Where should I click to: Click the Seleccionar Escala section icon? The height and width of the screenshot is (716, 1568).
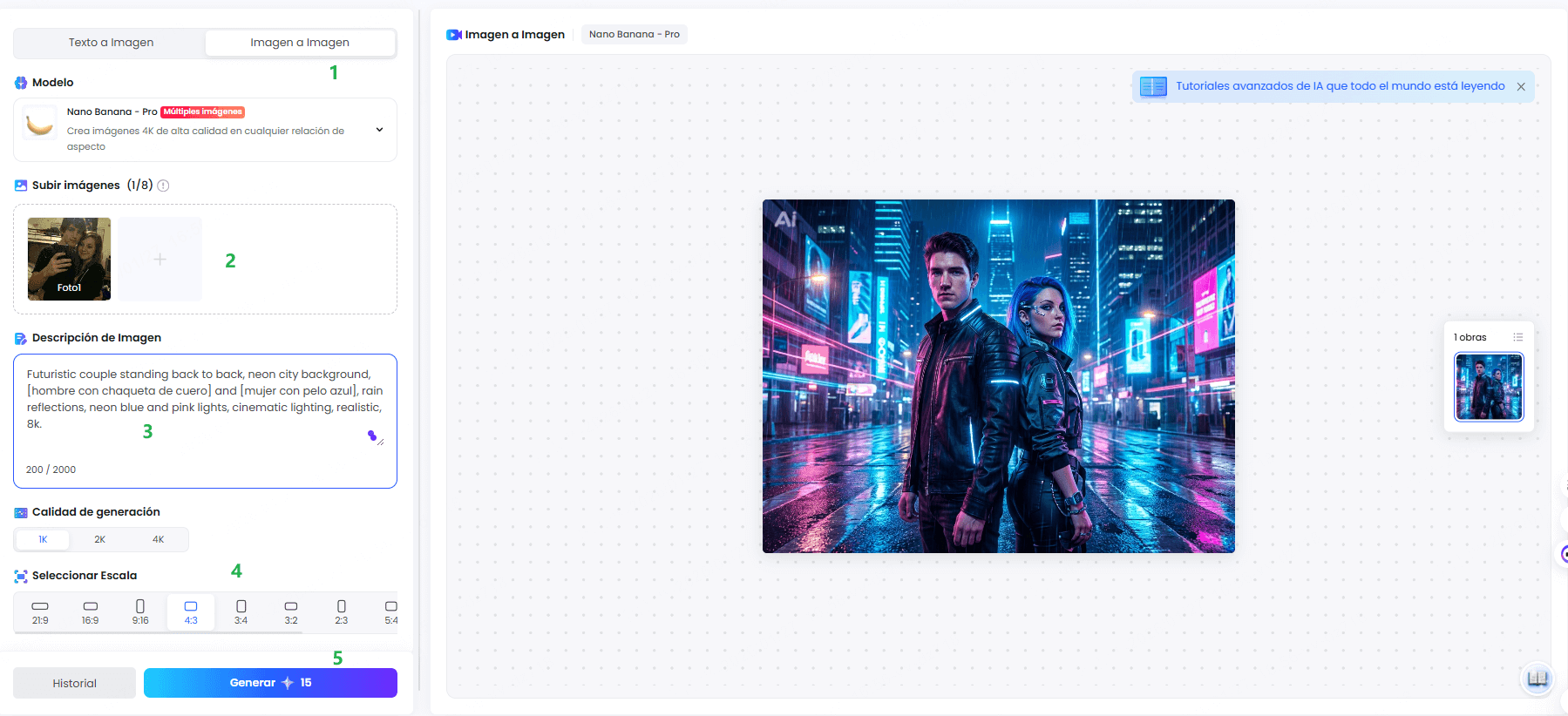(21, 576)
